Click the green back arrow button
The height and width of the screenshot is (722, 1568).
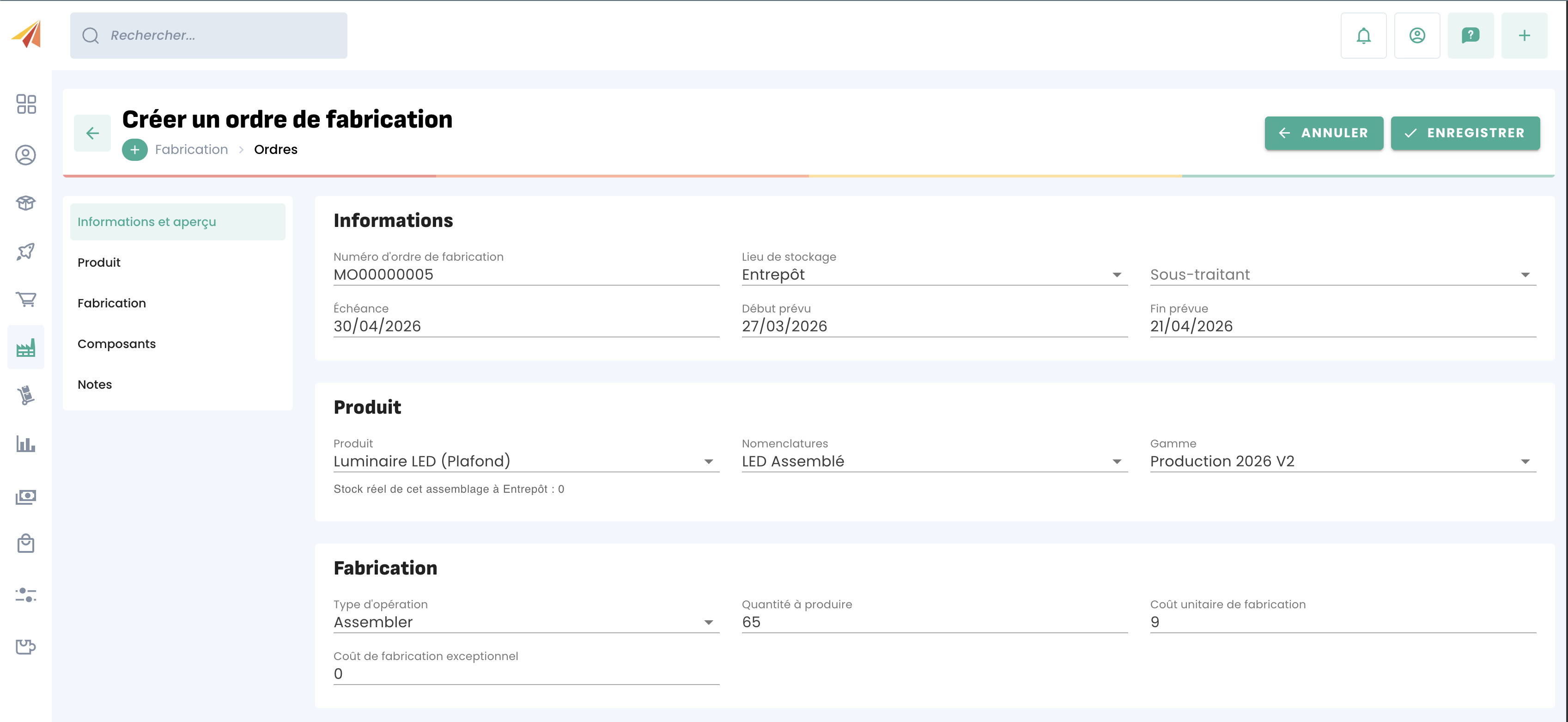coord(92,133)
